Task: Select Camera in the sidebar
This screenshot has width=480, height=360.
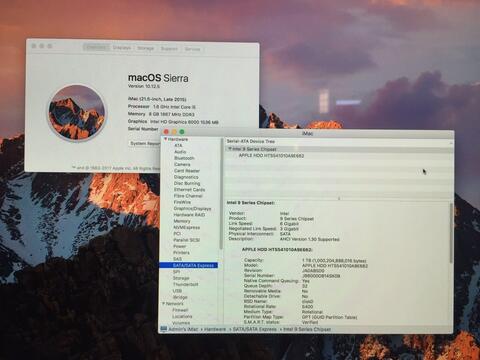Action: tap(182, 164)
